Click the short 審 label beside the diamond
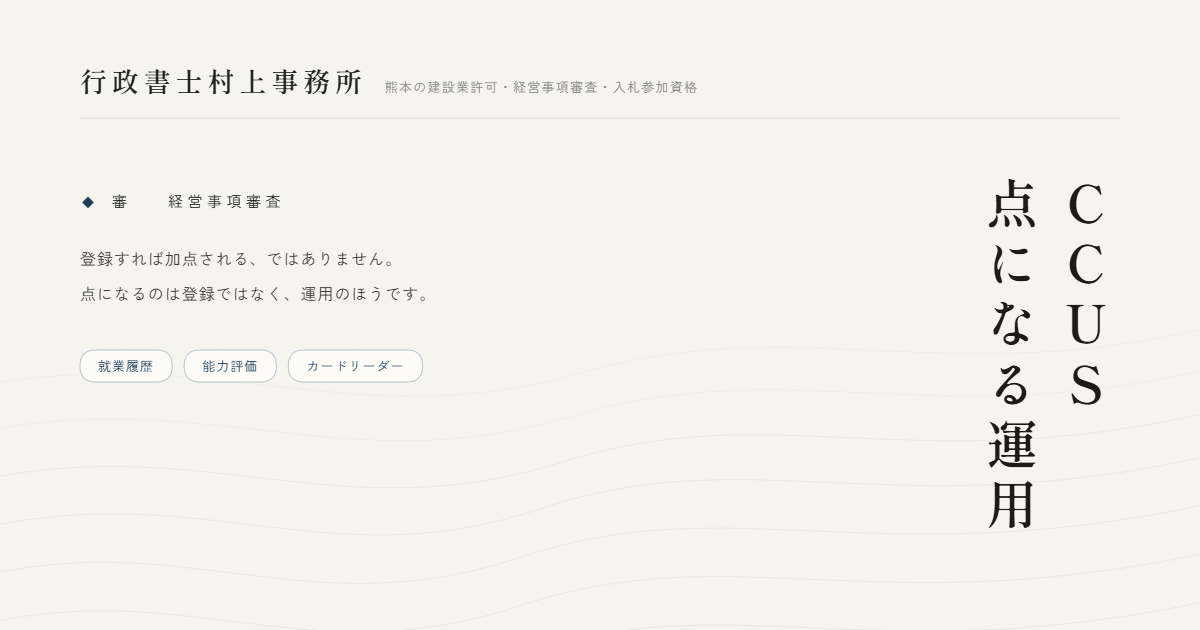Viewport: 1200px width, 630px height. pyautogui.click(x=120, y=202)
